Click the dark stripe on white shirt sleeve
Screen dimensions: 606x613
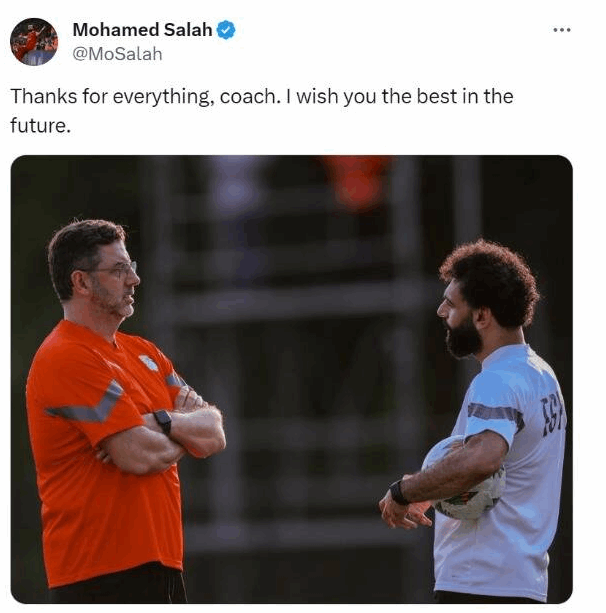(x=496, y=414)
